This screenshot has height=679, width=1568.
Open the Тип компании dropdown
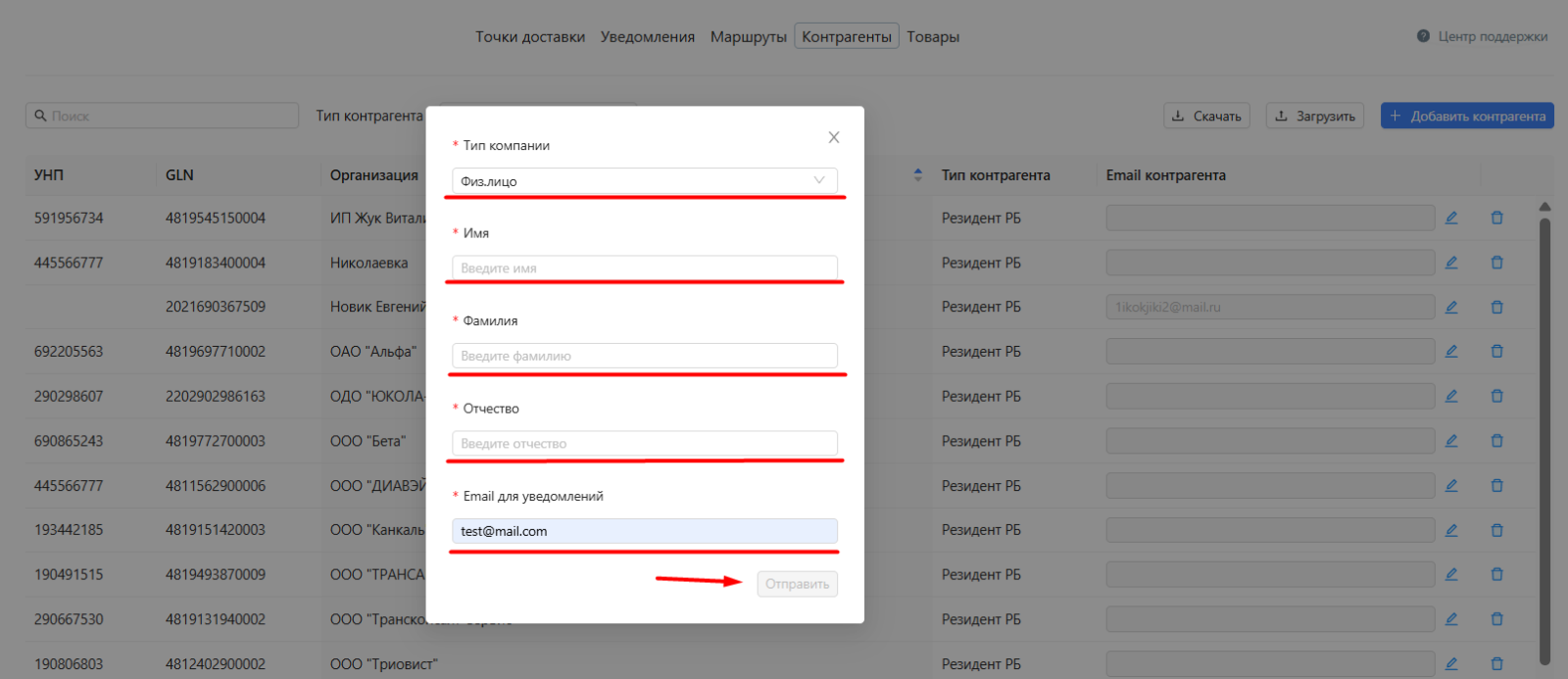click(x=645, y=180)
